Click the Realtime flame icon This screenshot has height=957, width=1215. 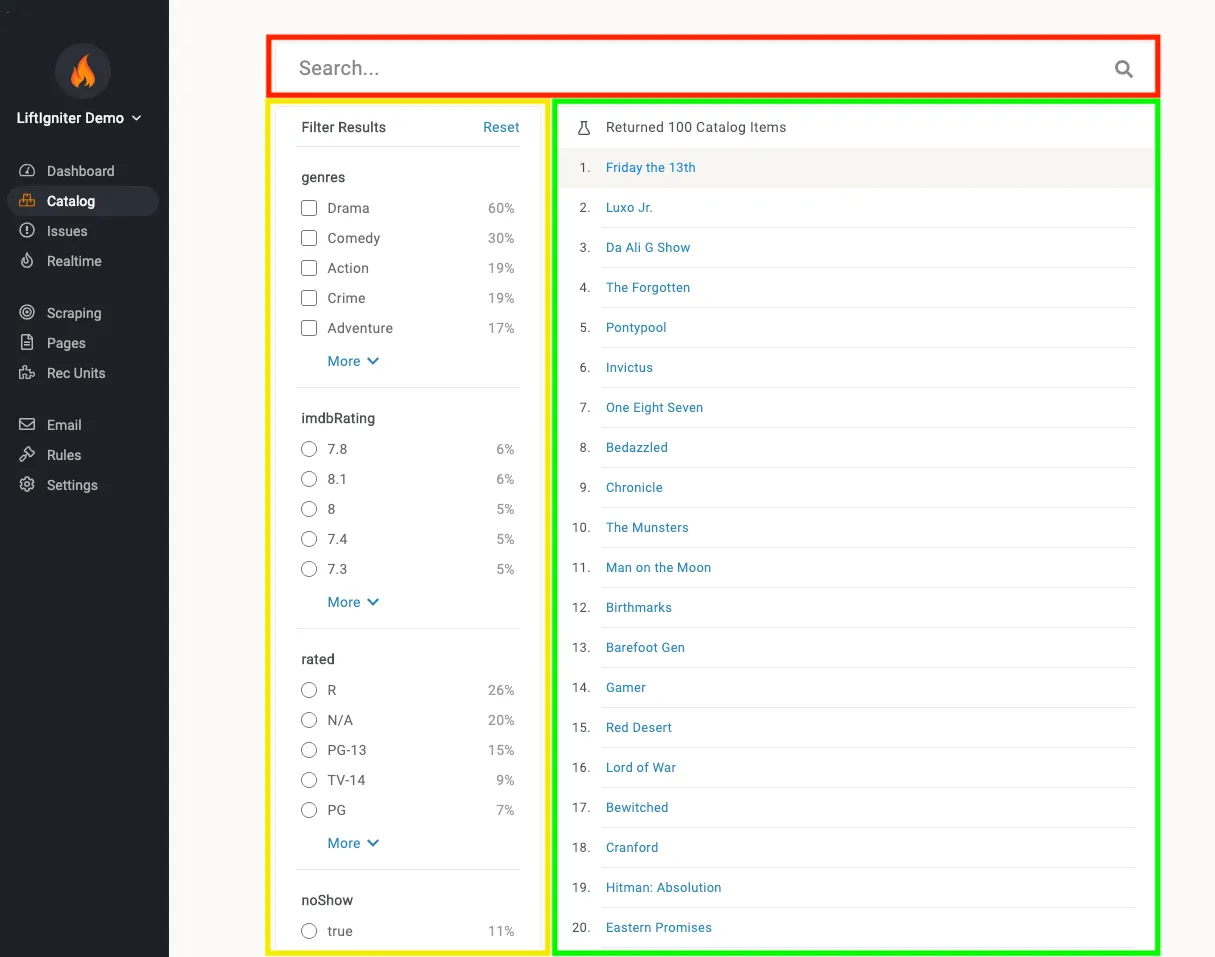tap(27, 261)
